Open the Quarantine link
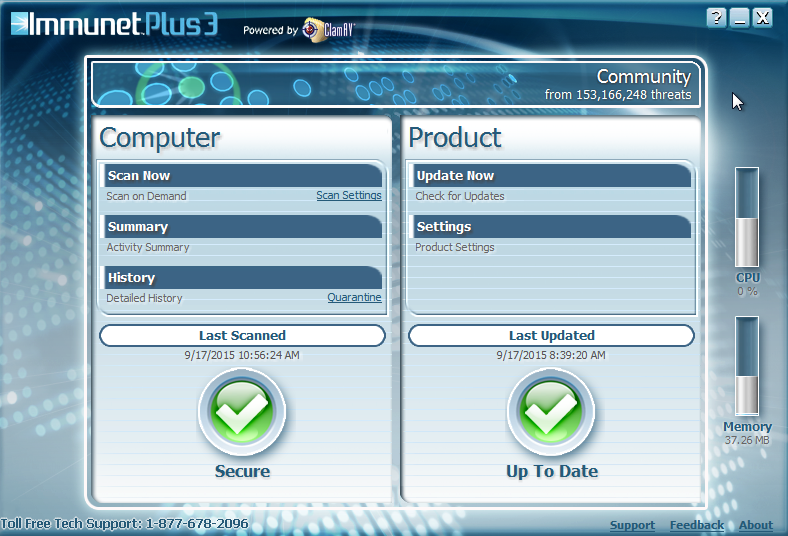The width and height of the screenshot is (788, 536). point(354,297)
